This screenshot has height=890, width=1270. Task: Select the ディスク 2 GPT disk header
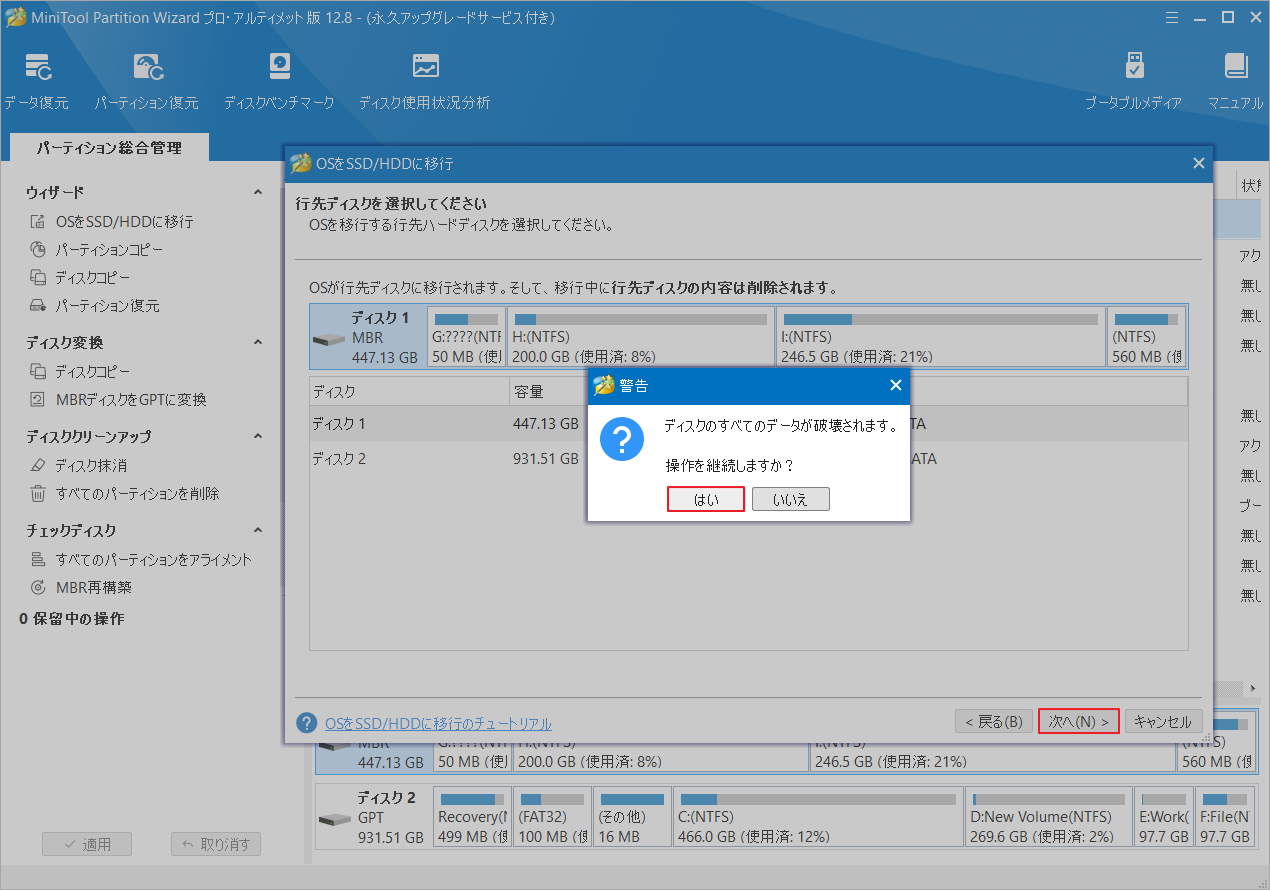click(x=374, y=817)
